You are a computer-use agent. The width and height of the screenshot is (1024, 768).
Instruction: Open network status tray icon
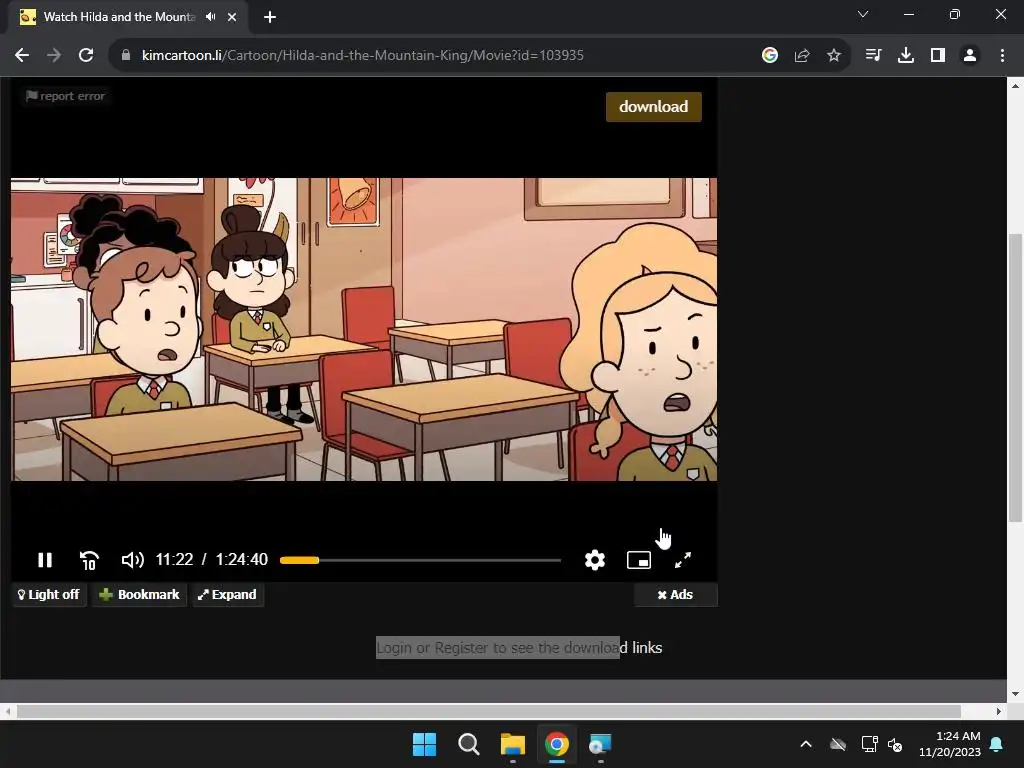pos(869,744)
